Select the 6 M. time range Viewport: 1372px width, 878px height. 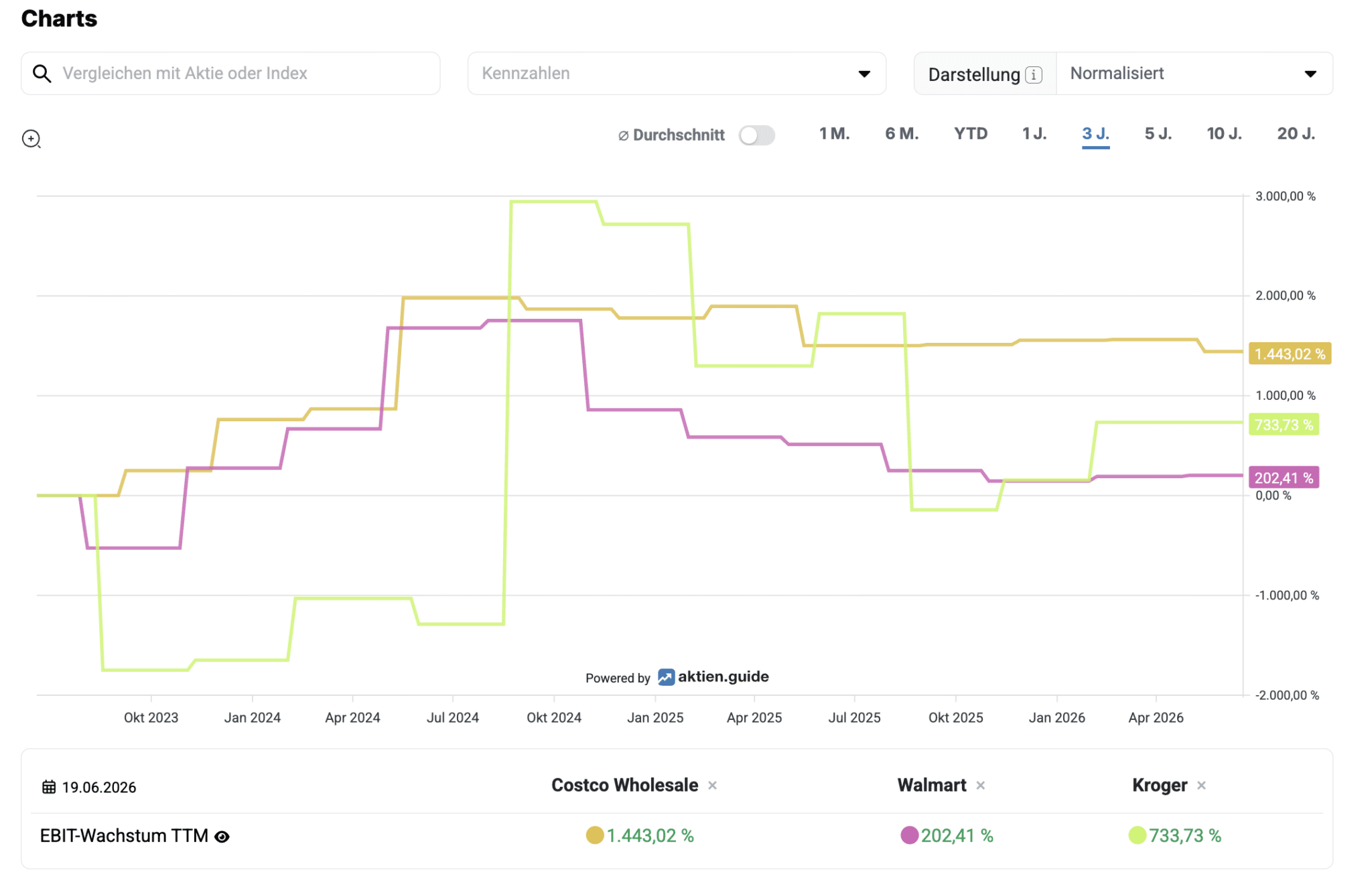[902, 134]
